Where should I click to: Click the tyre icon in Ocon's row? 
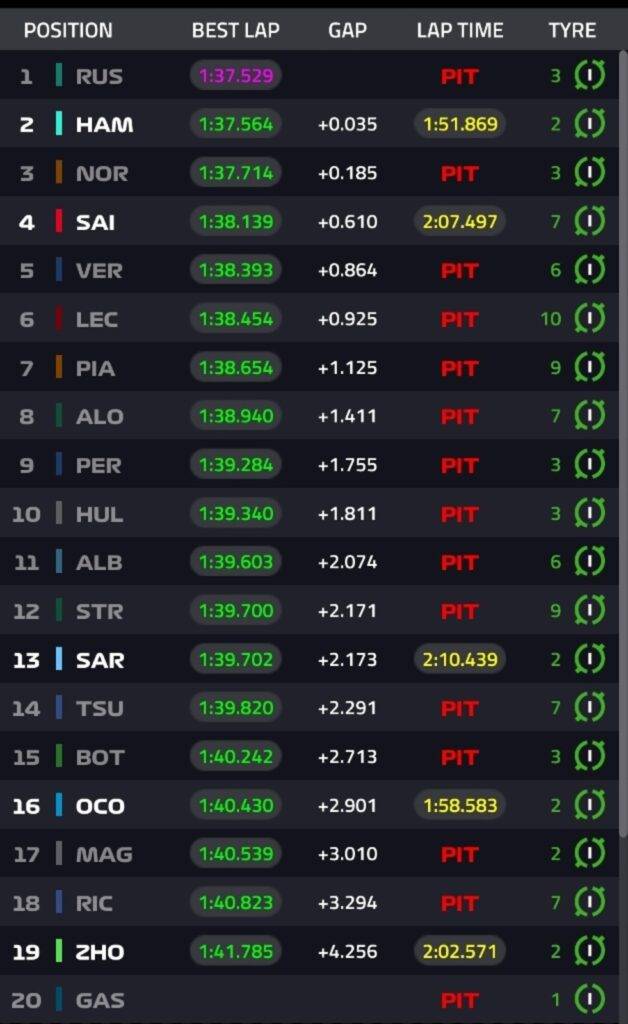pyautogui.click(x=590, y=806)
